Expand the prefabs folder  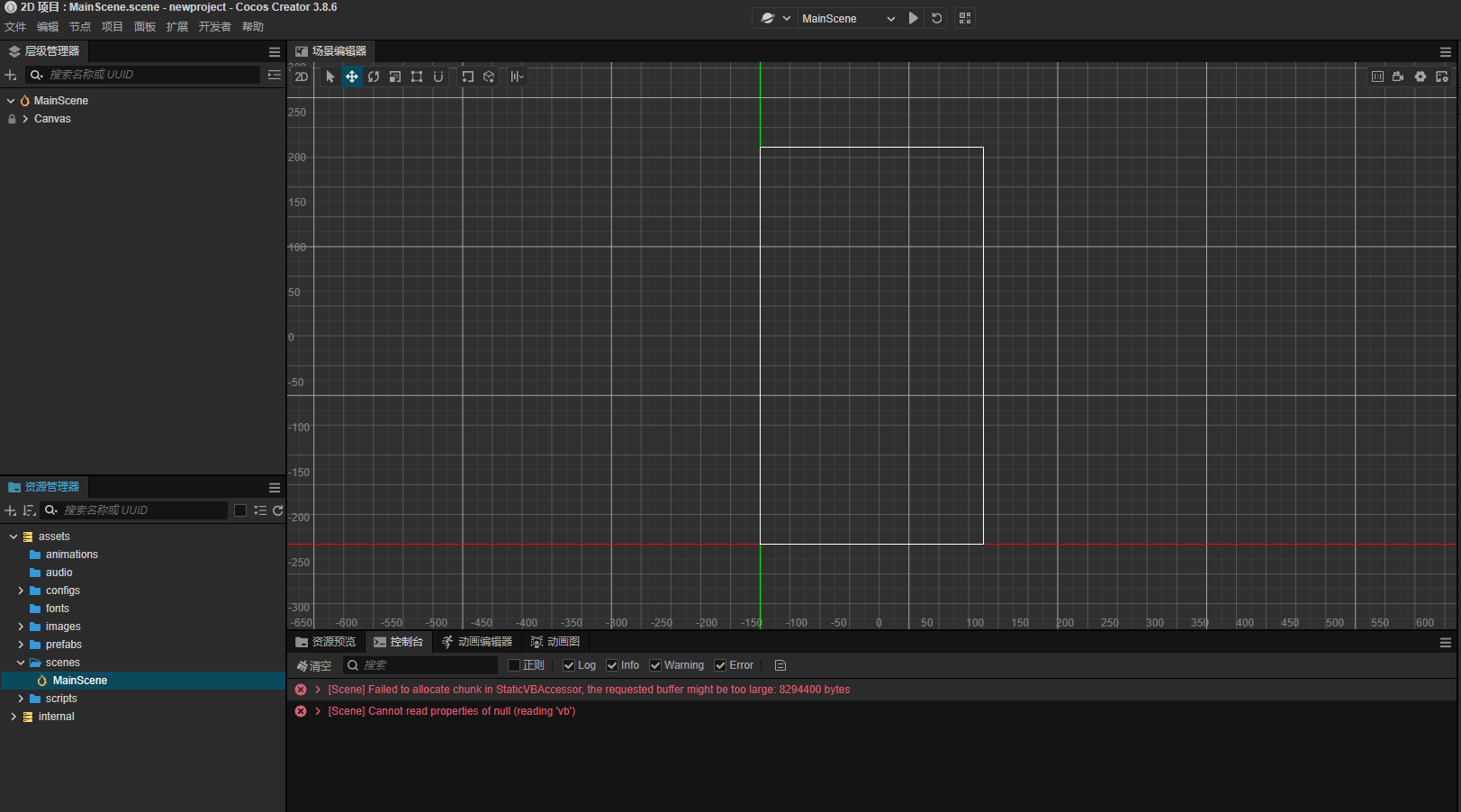[21, 645]
